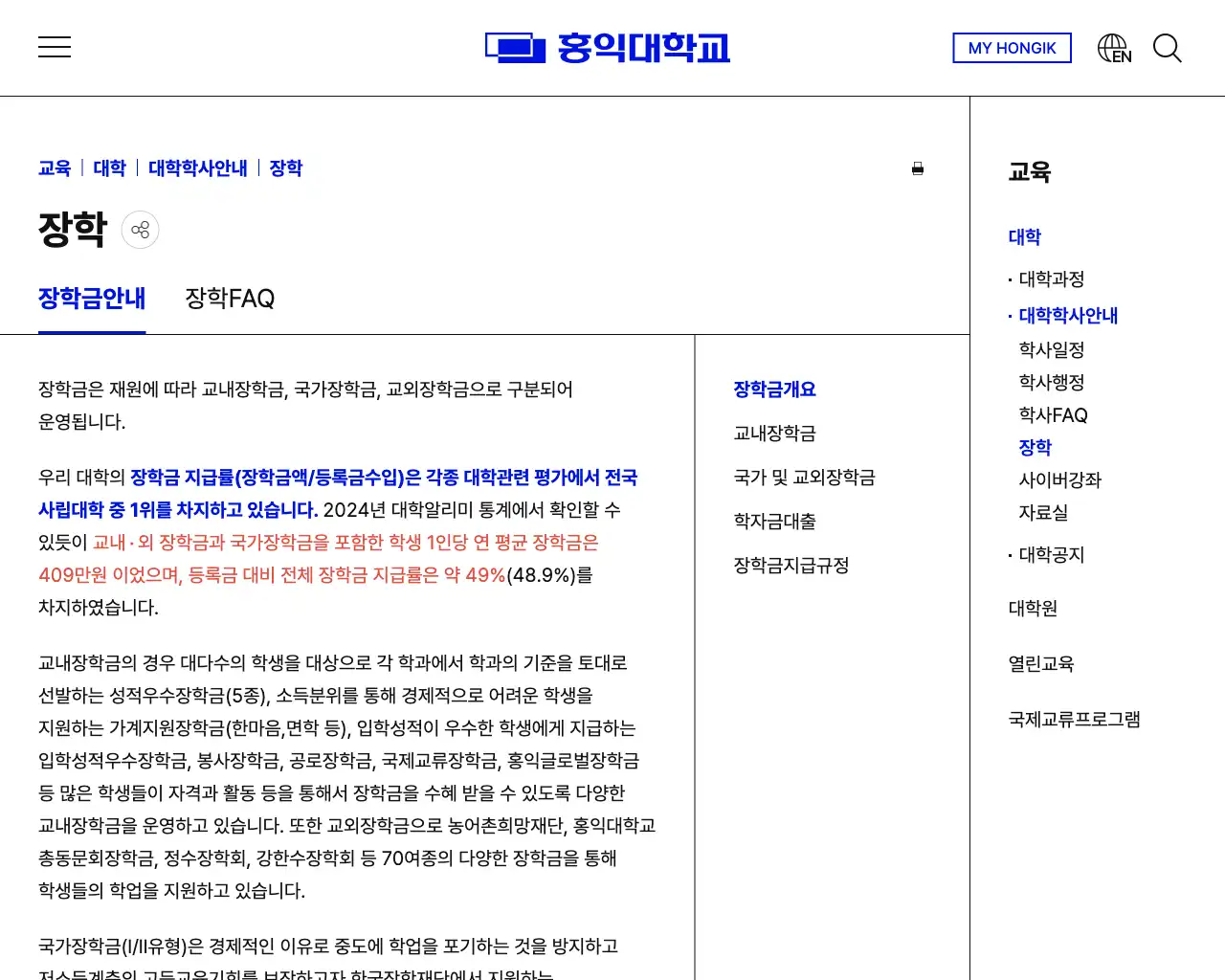Open the 교내장학금 section link
1225x980 pixels.
pos(774,433)
